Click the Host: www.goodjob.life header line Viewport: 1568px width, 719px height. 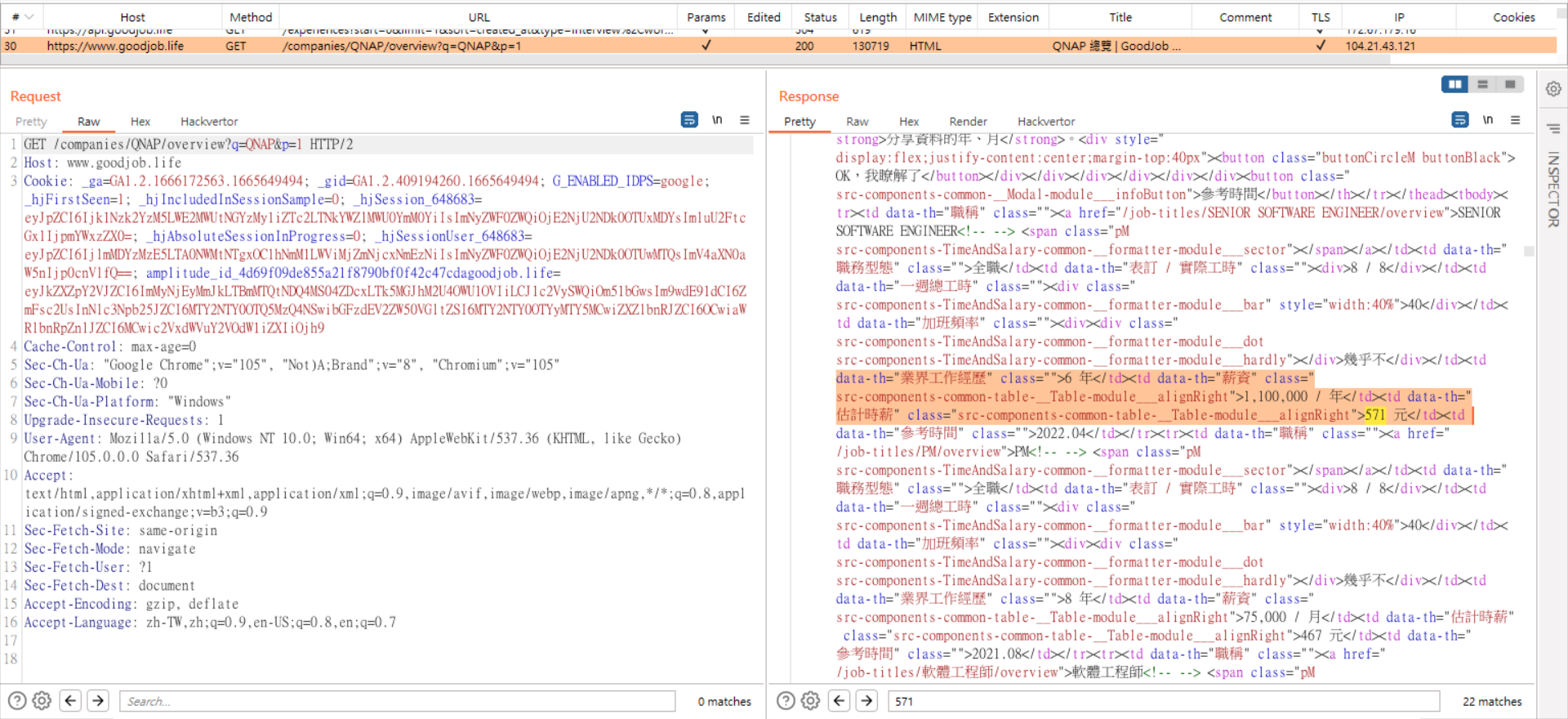(x=103, y=163)
